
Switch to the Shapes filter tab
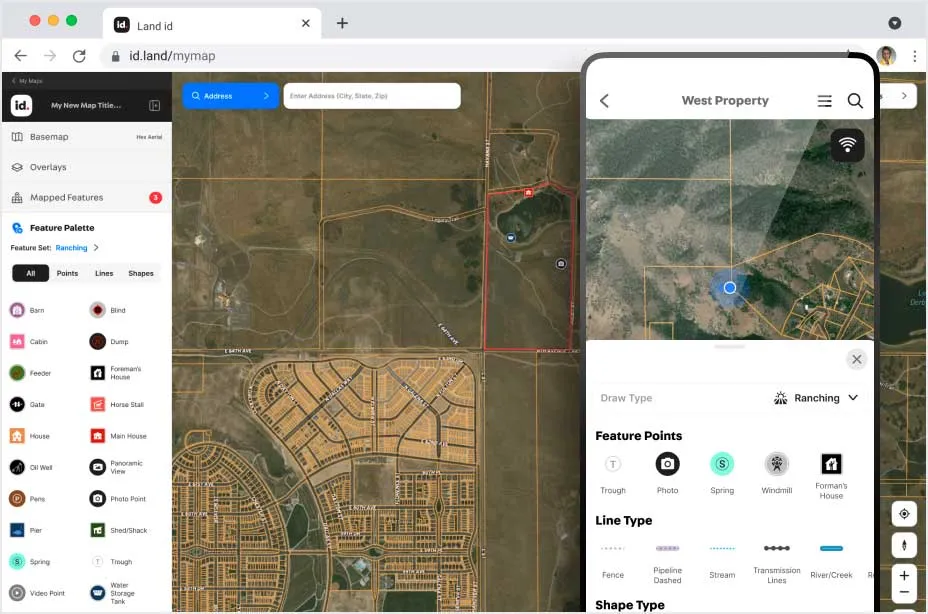pyautogui.click(x=141, y=273)
